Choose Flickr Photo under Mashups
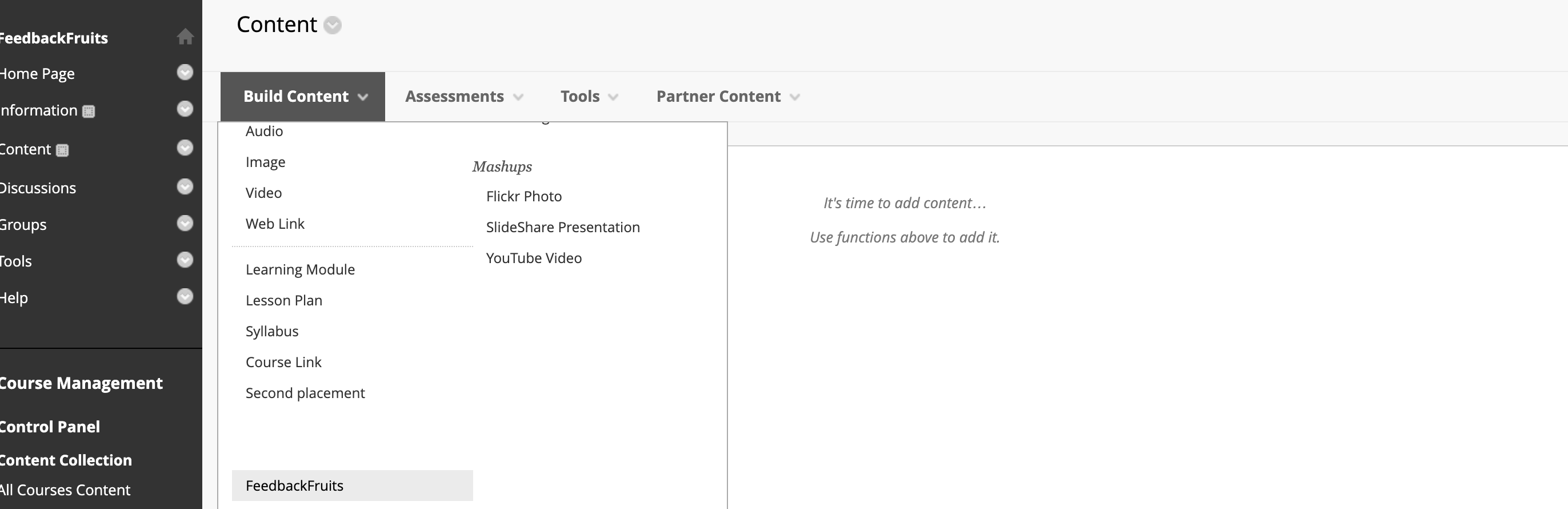 pos(524,197)
